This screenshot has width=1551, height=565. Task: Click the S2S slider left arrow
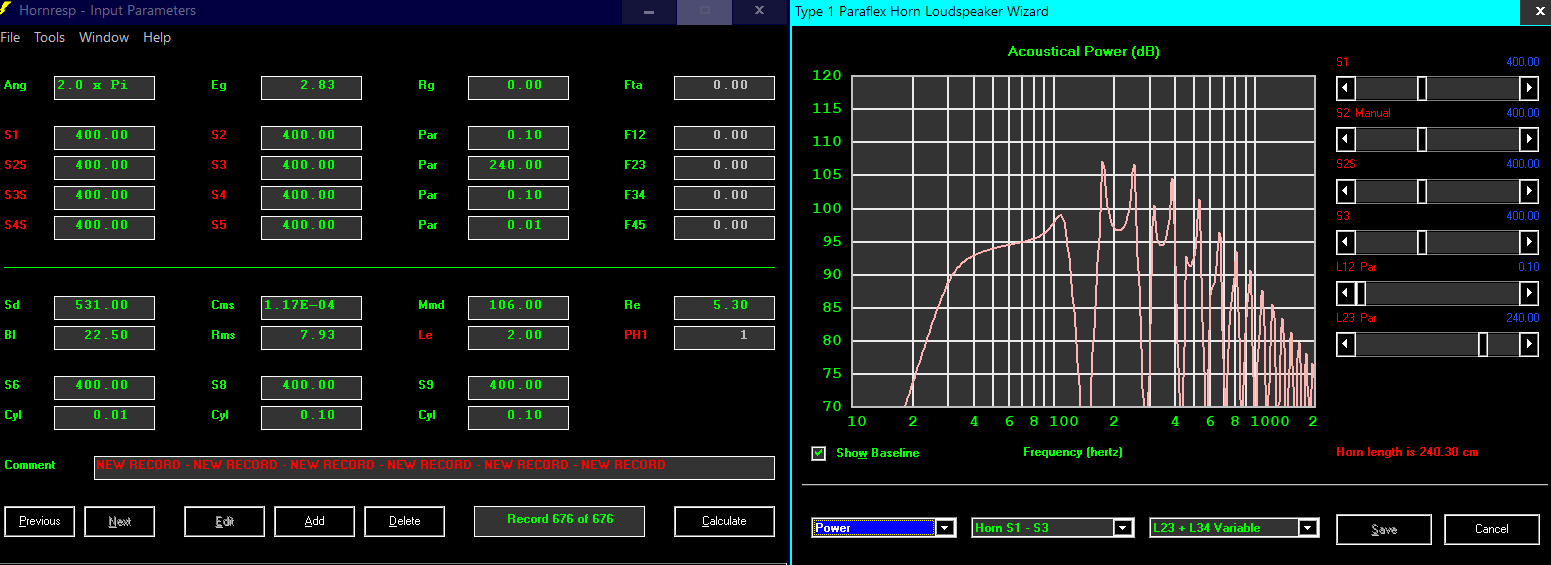click(x=1347, y=191)
